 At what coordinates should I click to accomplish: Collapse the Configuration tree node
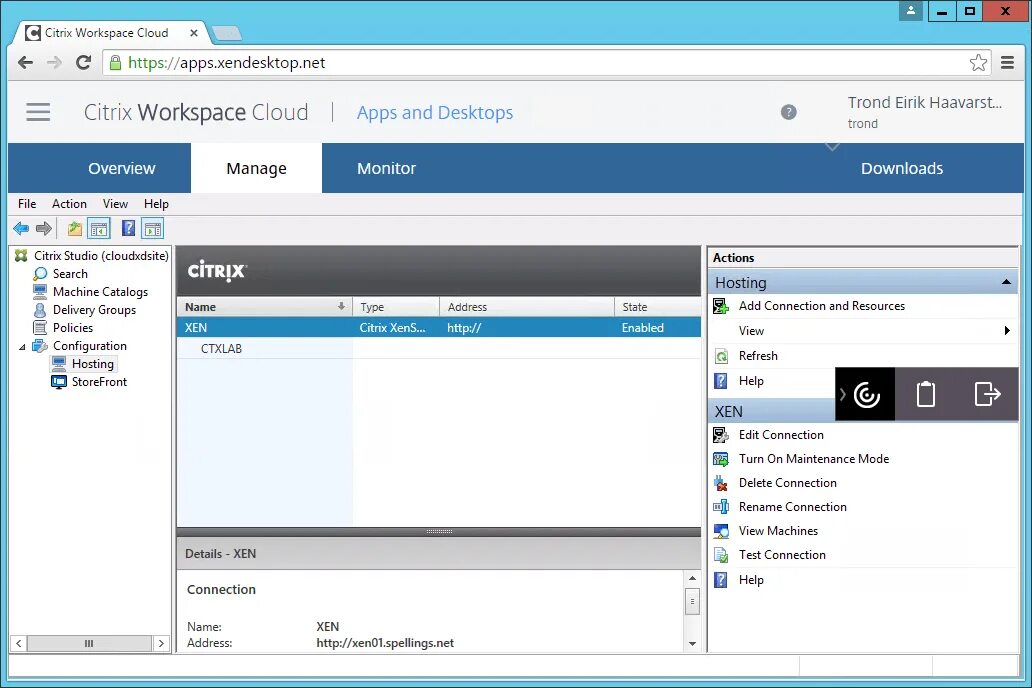pyautogui.click(x=22, y=346)
